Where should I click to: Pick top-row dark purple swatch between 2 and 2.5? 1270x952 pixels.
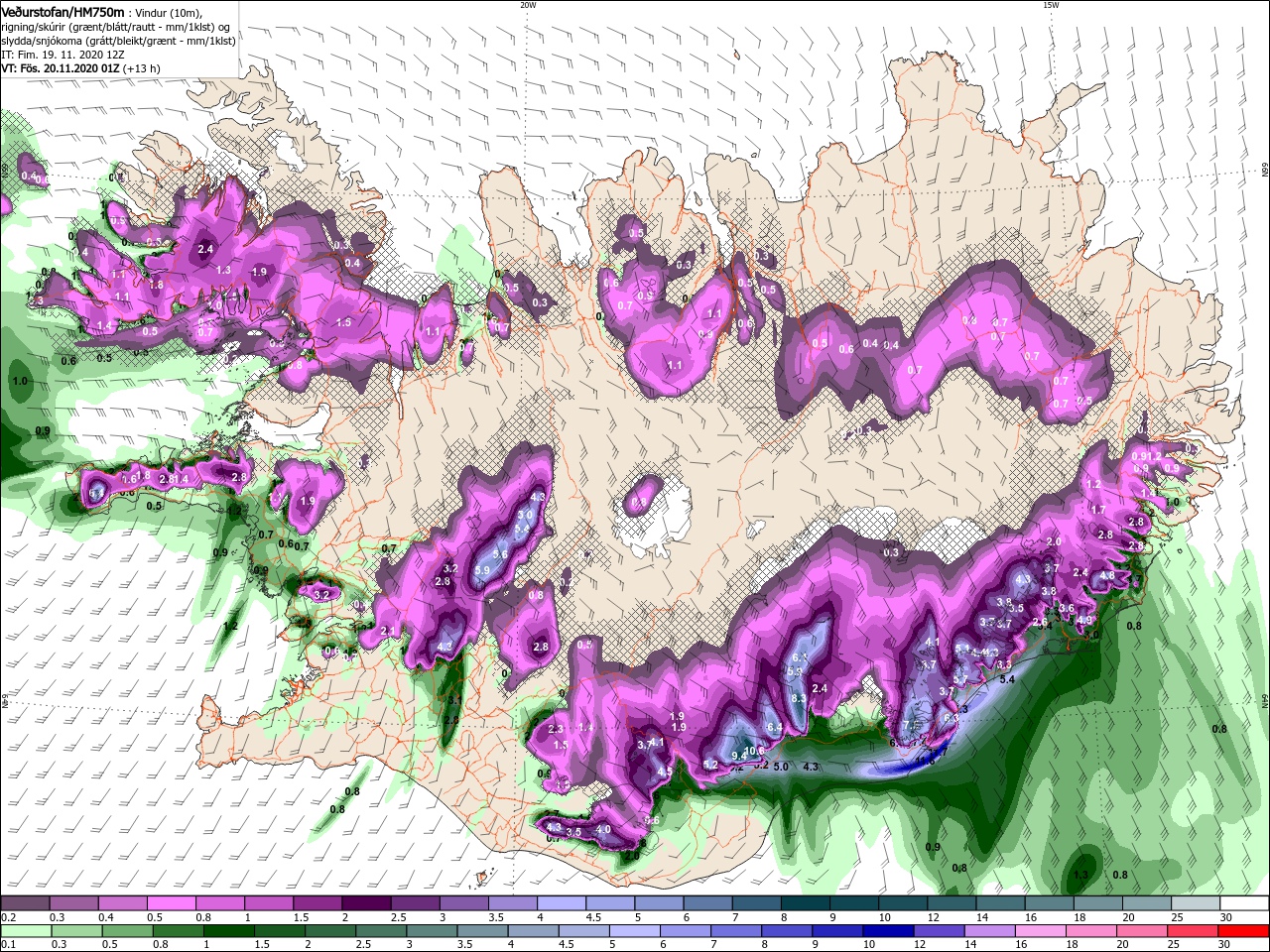365,903
